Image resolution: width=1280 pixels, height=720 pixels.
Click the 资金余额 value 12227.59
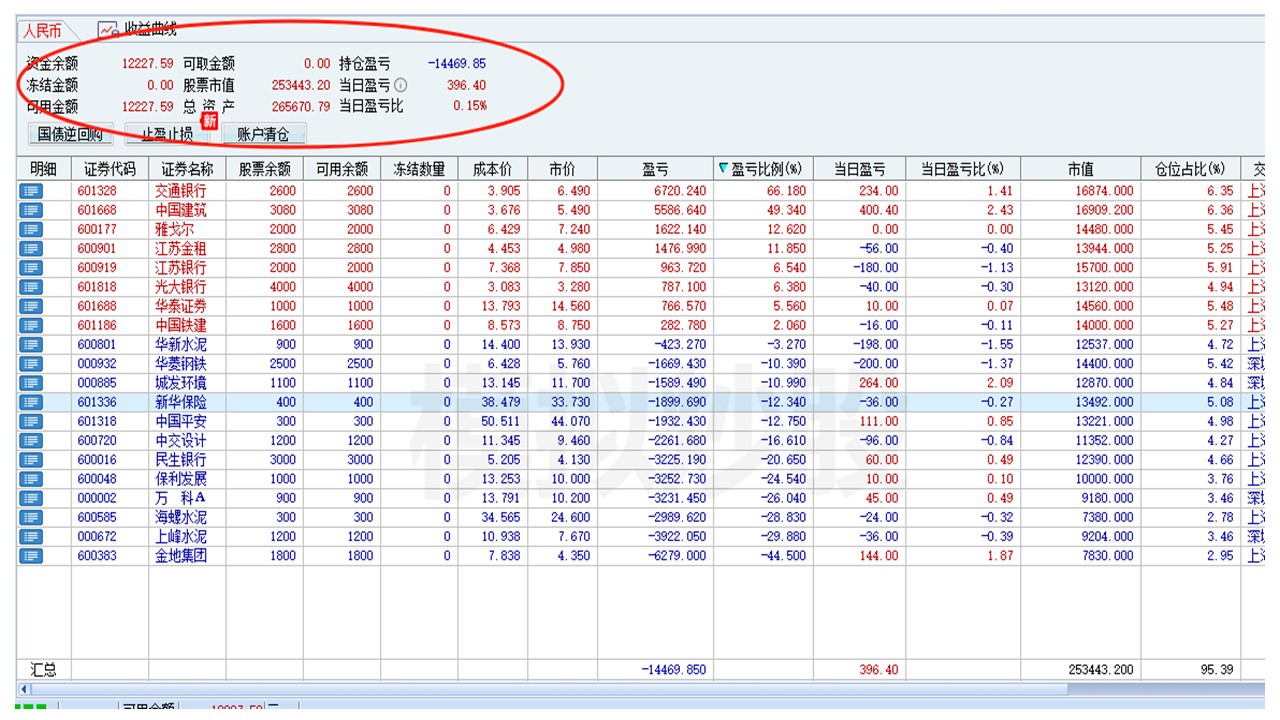[x=147, y=63]
